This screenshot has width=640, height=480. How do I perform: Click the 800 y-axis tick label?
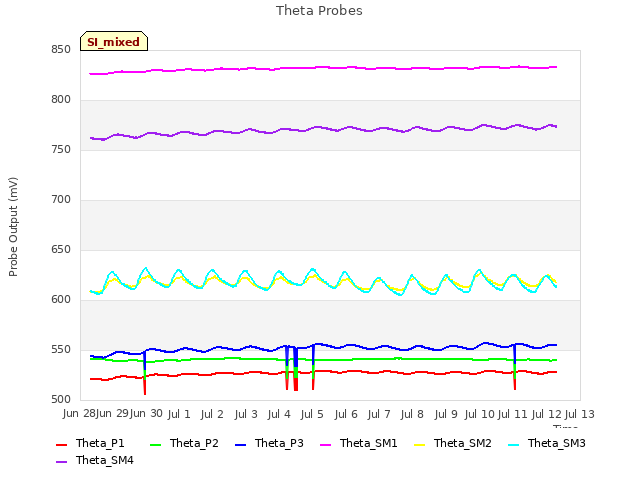point(61,100)
